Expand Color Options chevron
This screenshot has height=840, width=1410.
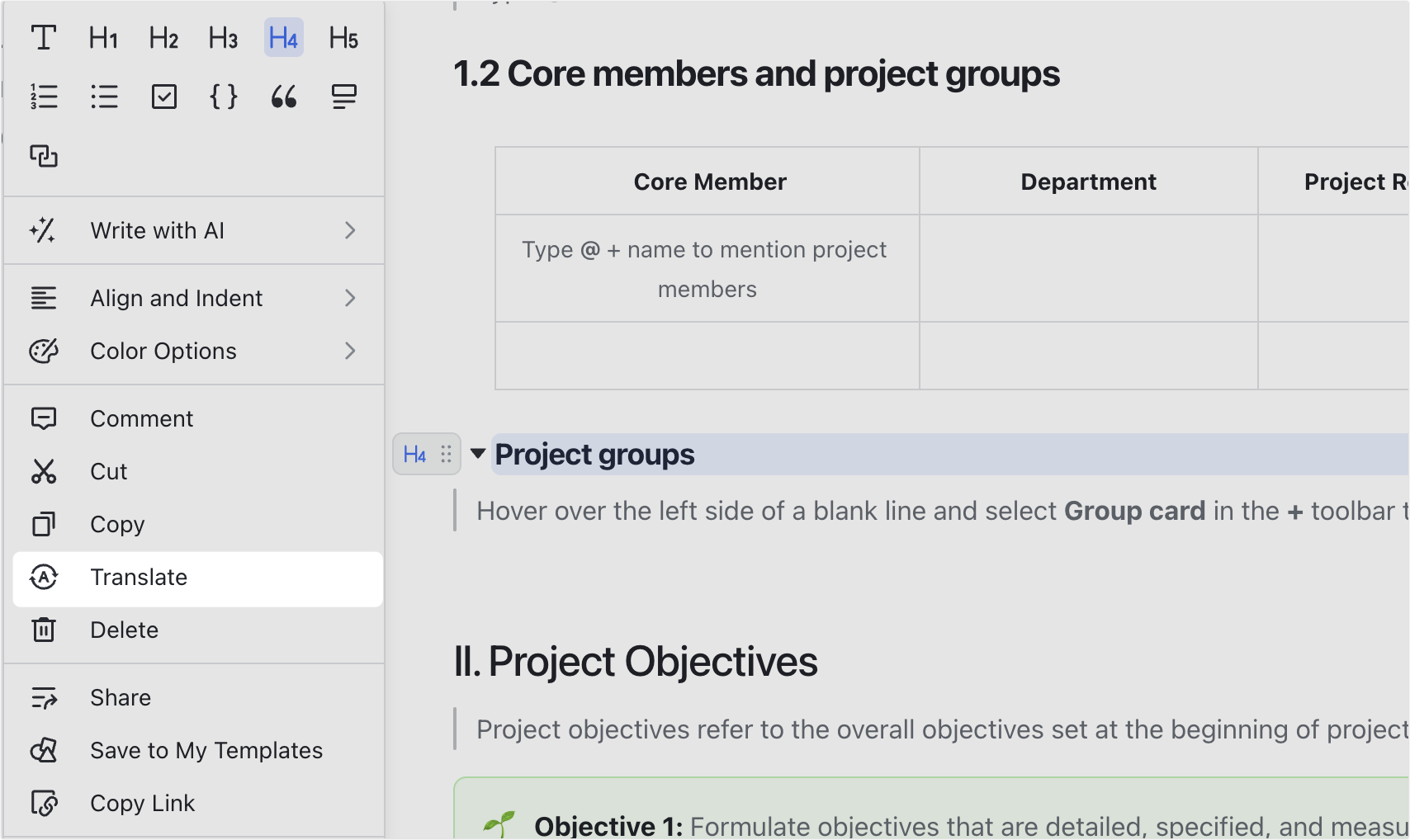pos(350,351)
